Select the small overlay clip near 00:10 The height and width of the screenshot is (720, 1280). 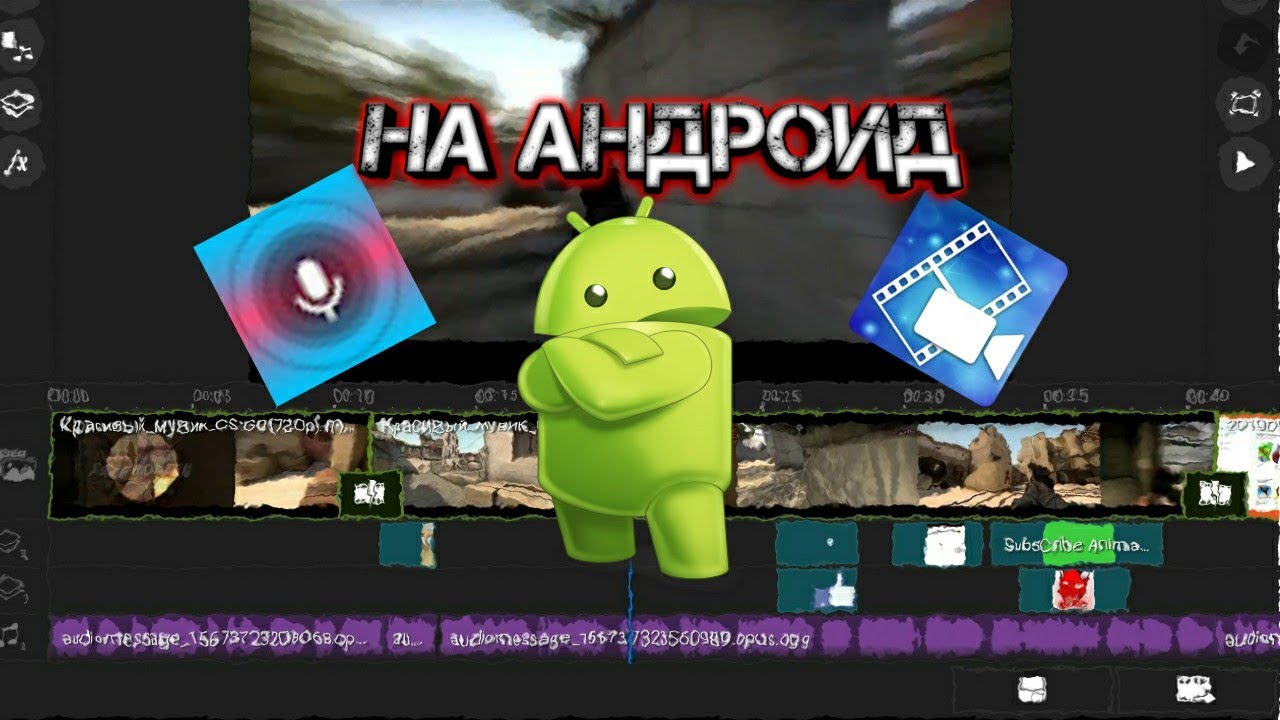click(x=407, y=545)
